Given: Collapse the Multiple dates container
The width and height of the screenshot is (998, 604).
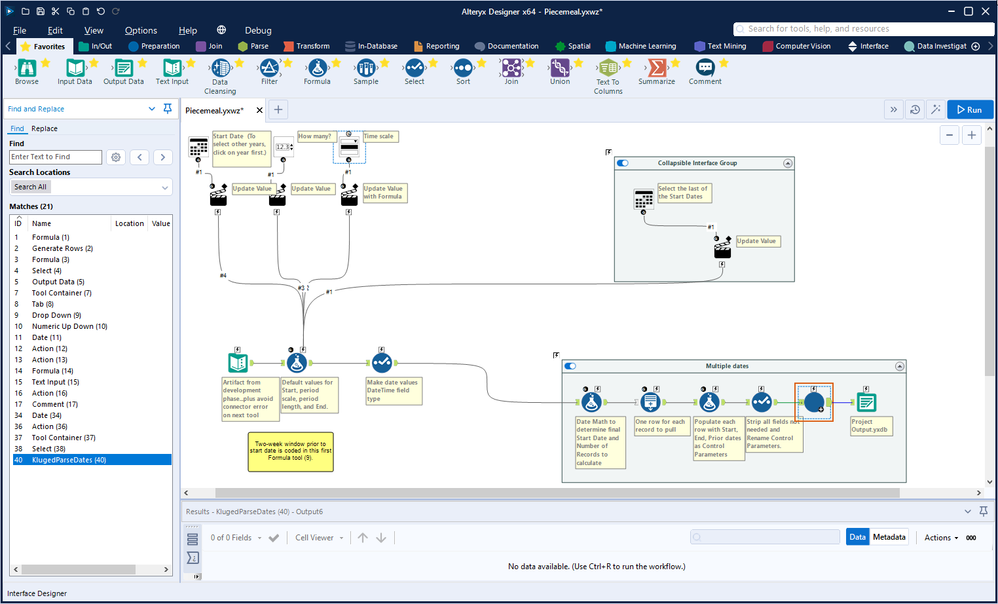Looking at the screenshot, I should point(899,366).
